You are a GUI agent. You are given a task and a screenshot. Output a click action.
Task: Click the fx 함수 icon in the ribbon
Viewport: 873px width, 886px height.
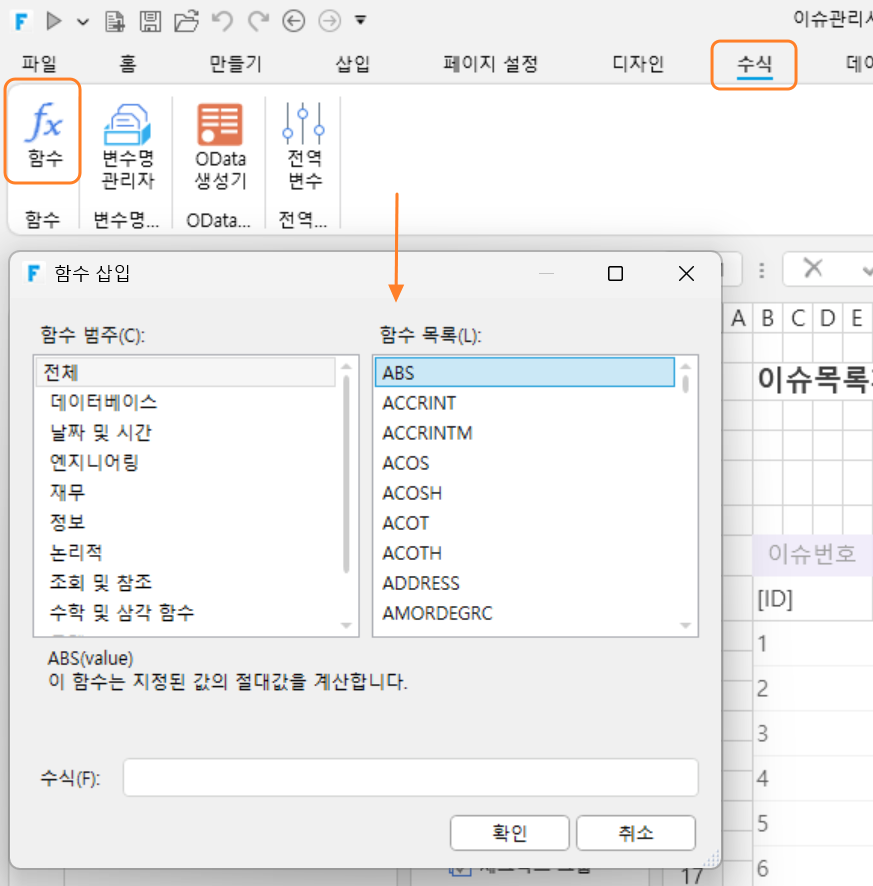pos(43,134)
